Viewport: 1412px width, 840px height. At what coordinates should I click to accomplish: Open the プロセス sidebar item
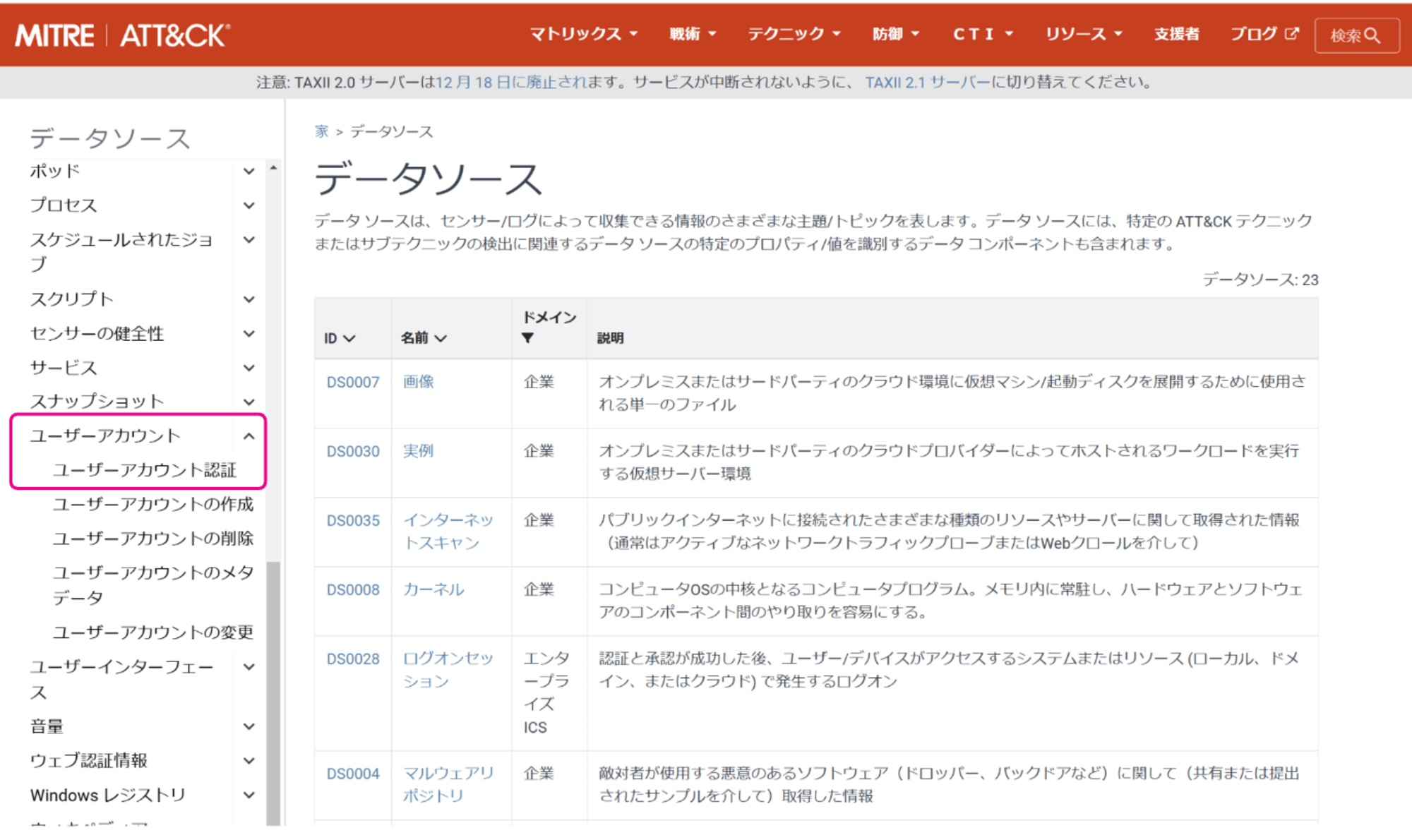click(64, 205)
